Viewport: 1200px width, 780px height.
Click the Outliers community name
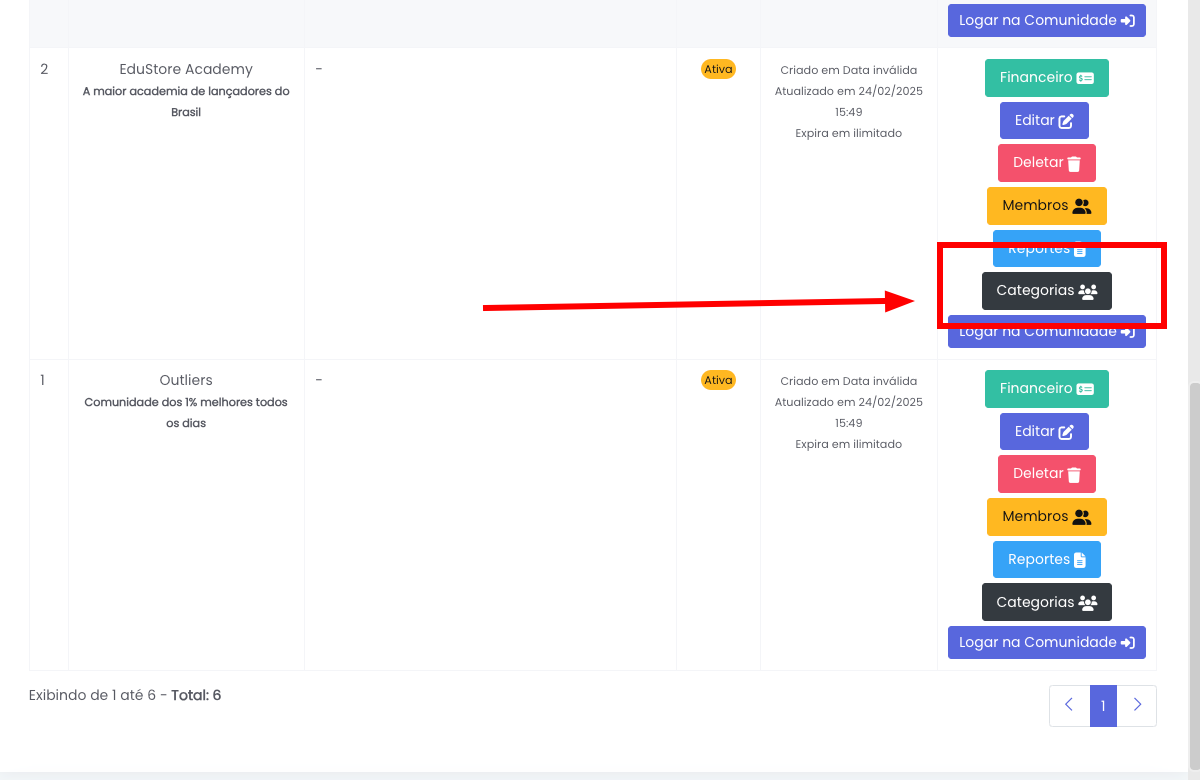tap(186, 380)
